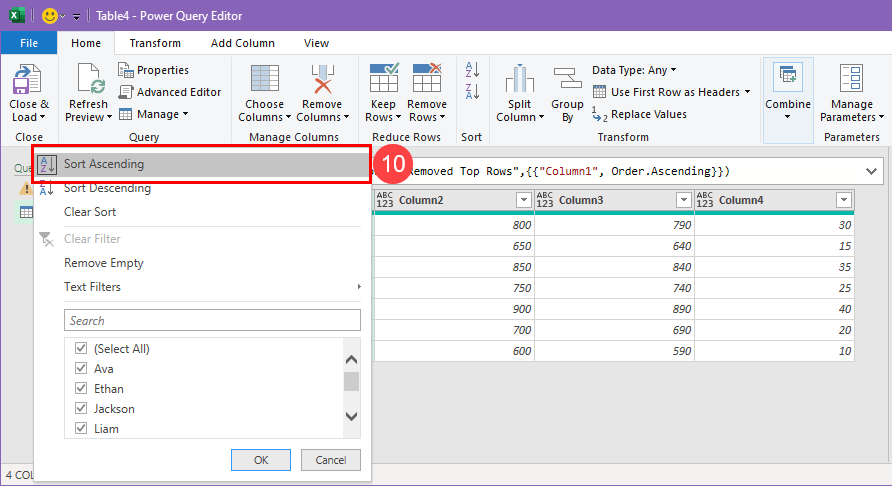The image size is (892, 486).
Task: Select the Column2 cell with 900
Action: click(x=454, y=309)
